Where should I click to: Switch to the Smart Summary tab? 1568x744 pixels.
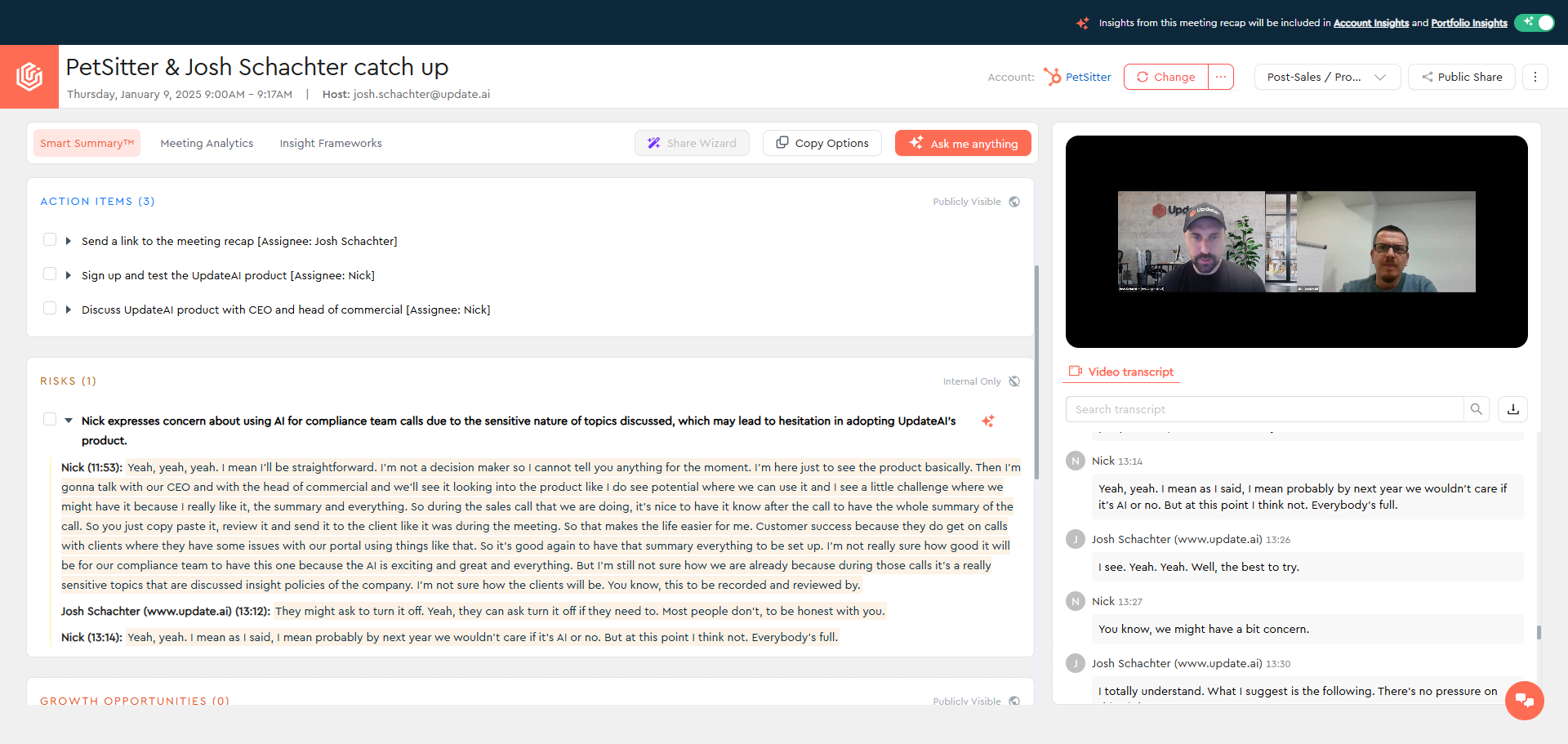pyautogui.click(x=87, y=143)
